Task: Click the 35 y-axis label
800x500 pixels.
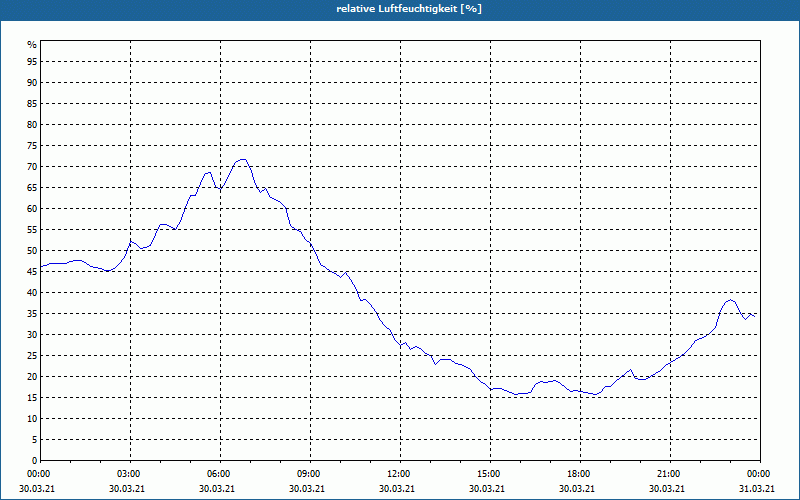Action: point(32,314)
